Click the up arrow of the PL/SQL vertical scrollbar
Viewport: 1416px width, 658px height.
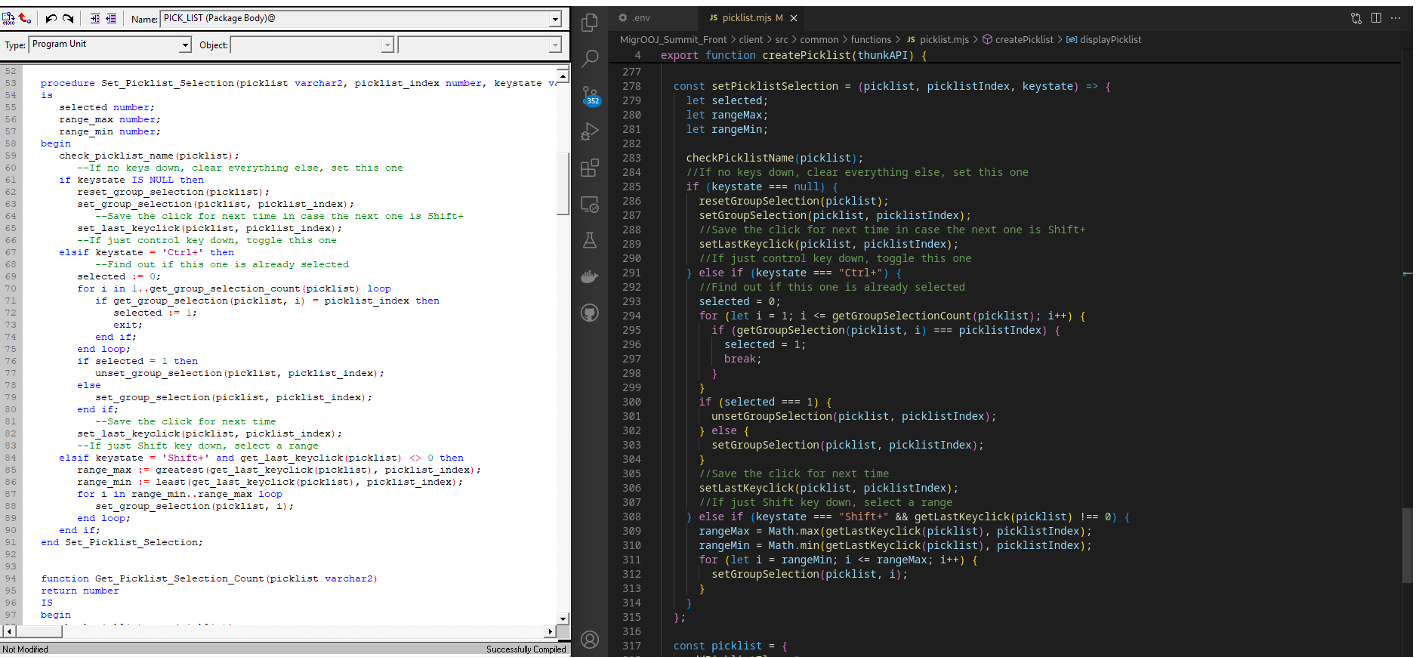[563, 75]
